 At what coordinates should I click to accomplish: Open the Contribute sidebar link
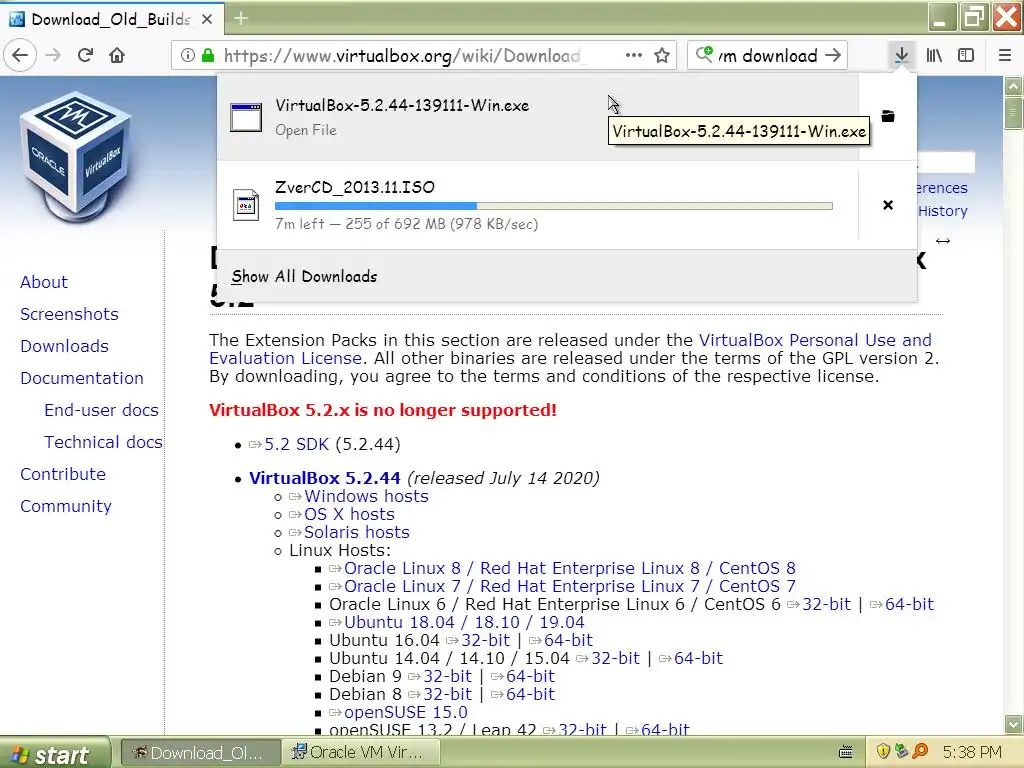click(63, 474)
